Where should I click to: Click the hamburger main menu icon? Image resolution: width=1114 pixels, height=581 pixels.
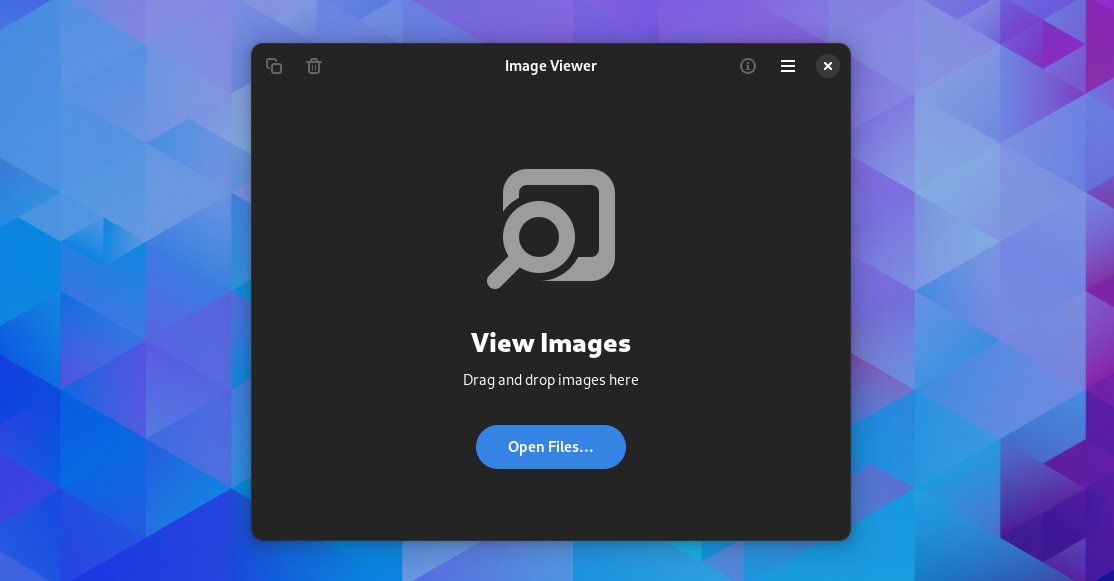pyautogui.click(x=788, y=66)
